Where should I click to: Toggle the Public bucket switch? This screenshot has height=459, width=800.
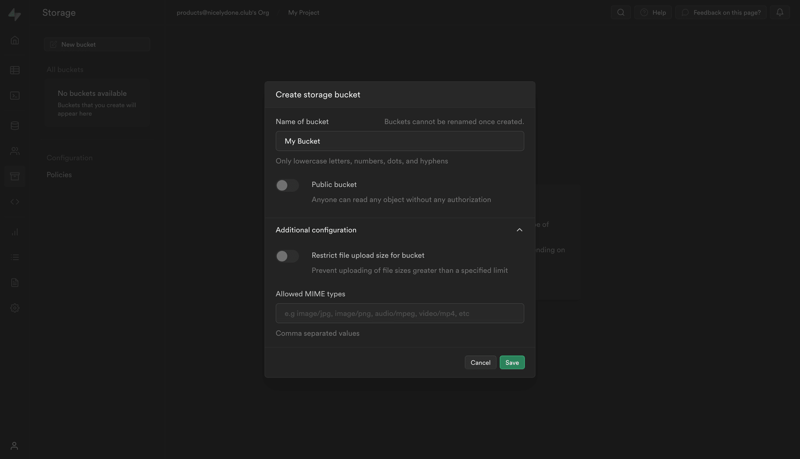(287, 185)
